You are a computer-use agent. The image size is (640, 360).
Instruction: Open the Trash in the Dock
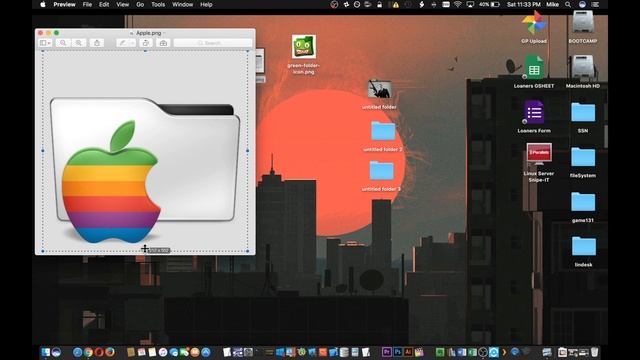tap(595, 352)
